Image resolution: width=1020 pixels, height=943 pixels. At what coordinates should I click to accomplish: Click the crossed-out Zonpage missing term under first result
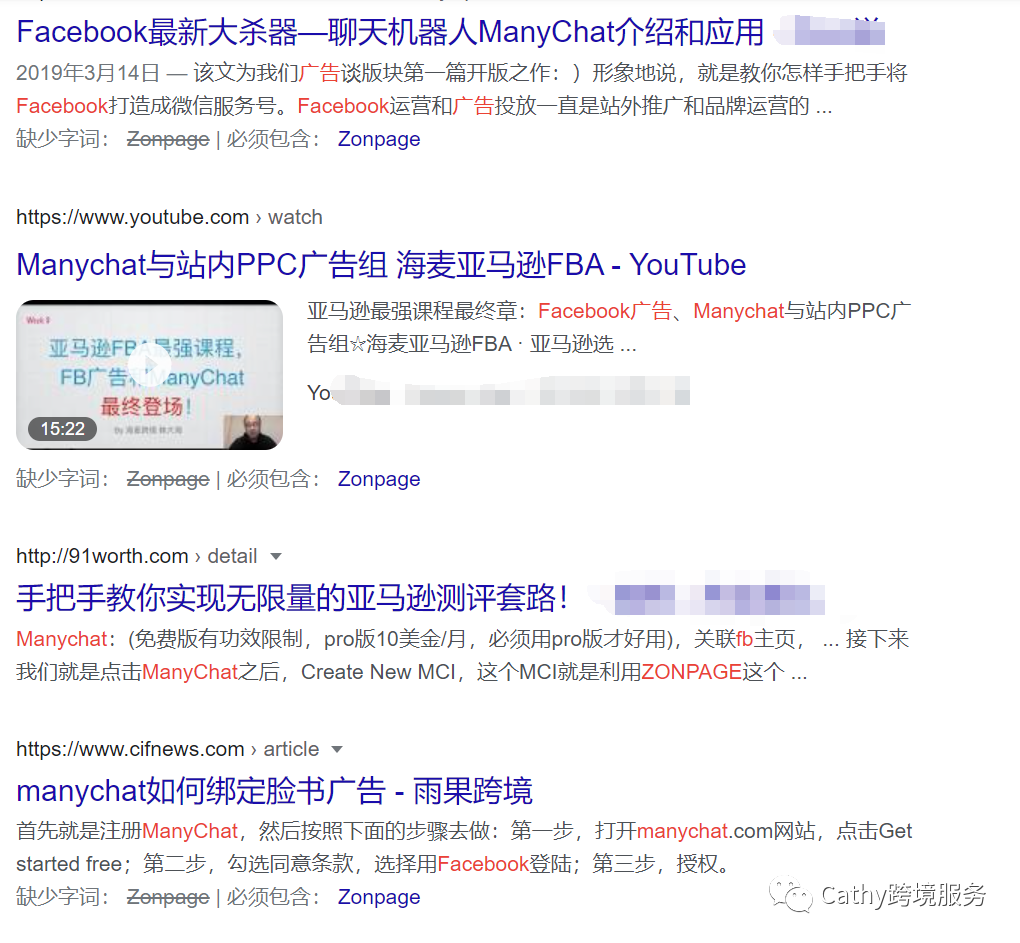point(167,139)
